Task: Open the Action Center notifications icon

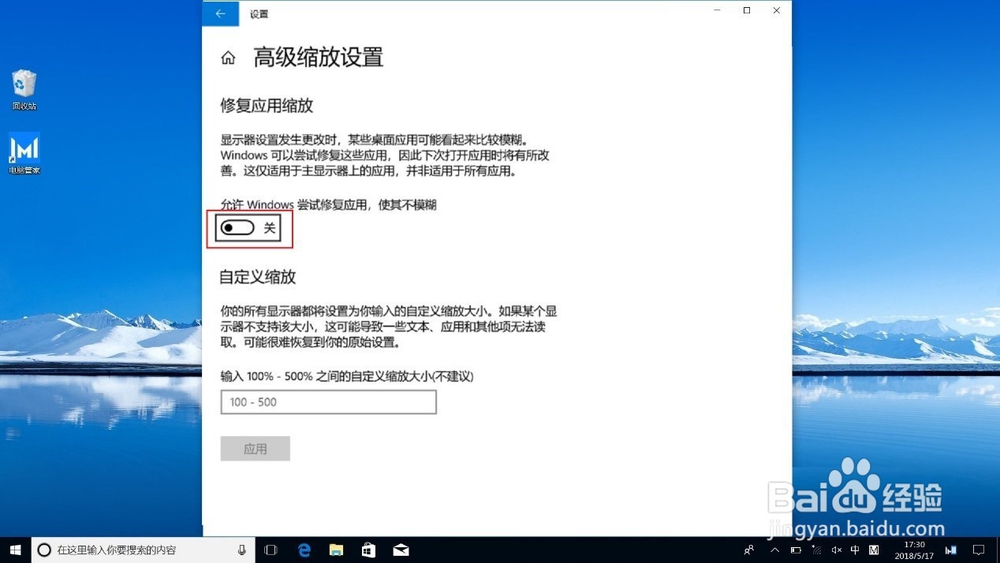Action: pyautogui.click(x=978, y=550)
